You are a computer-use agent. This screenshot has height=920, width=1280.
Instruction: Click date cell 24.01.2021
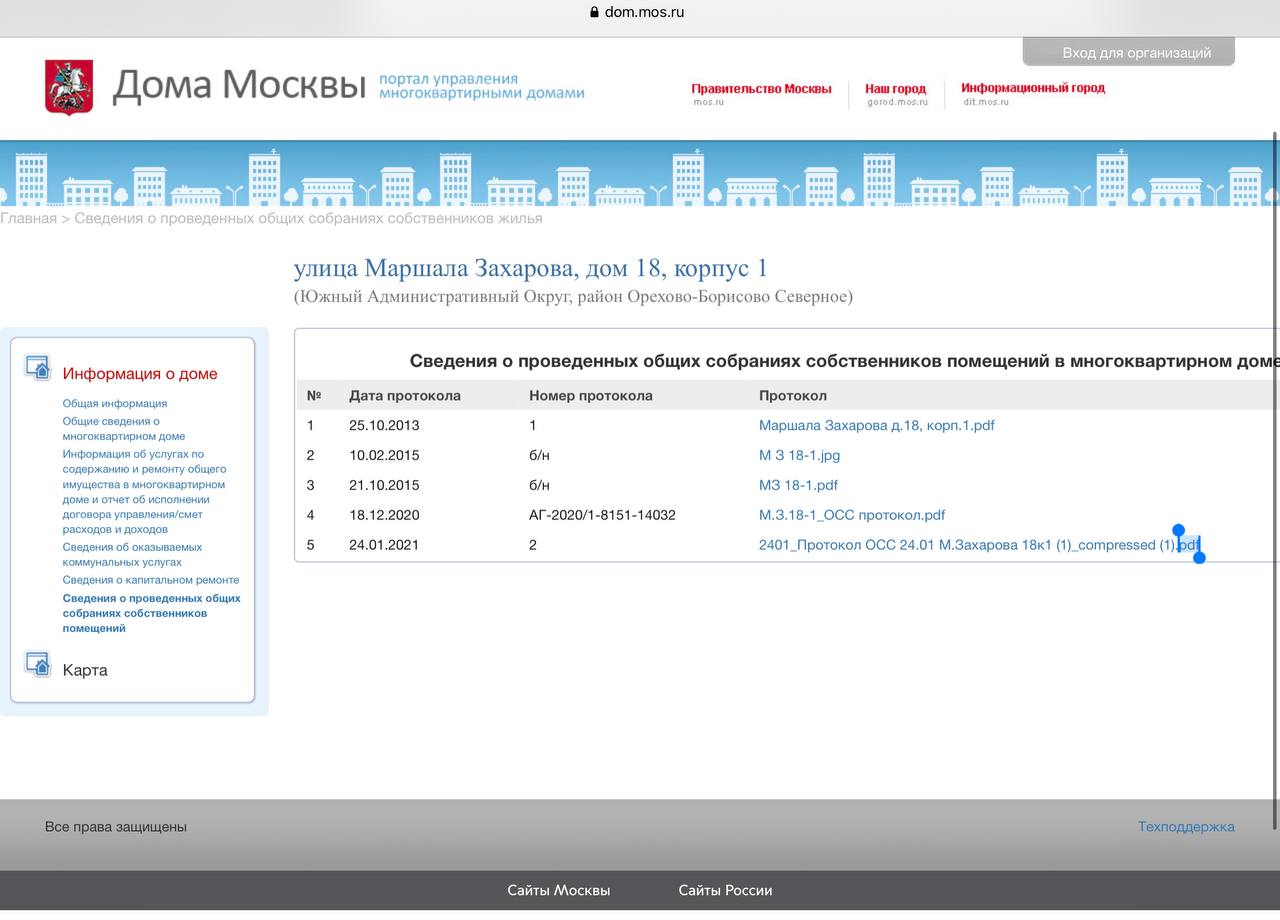point(384,545)
